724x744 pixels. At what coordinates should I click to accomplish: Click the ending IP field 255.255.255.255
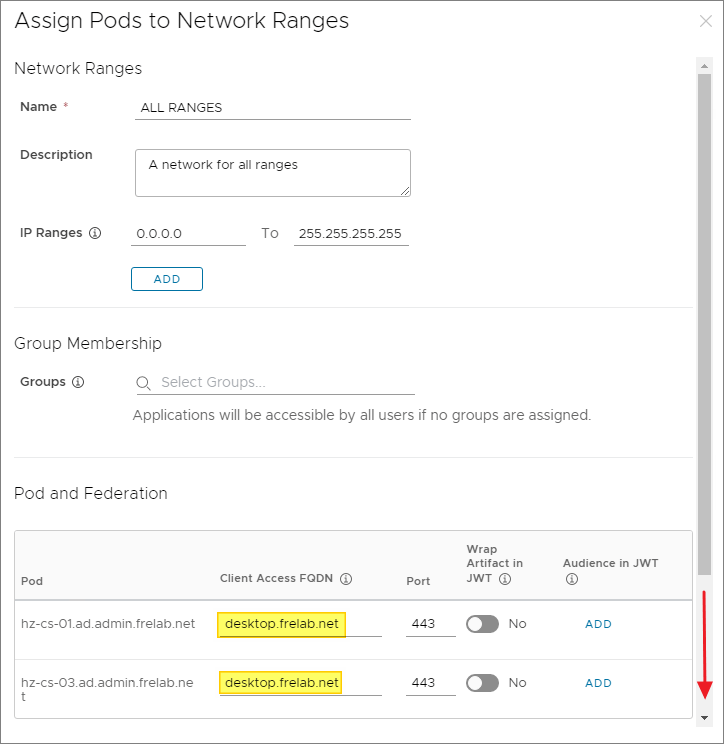click(x=351, y=234)
